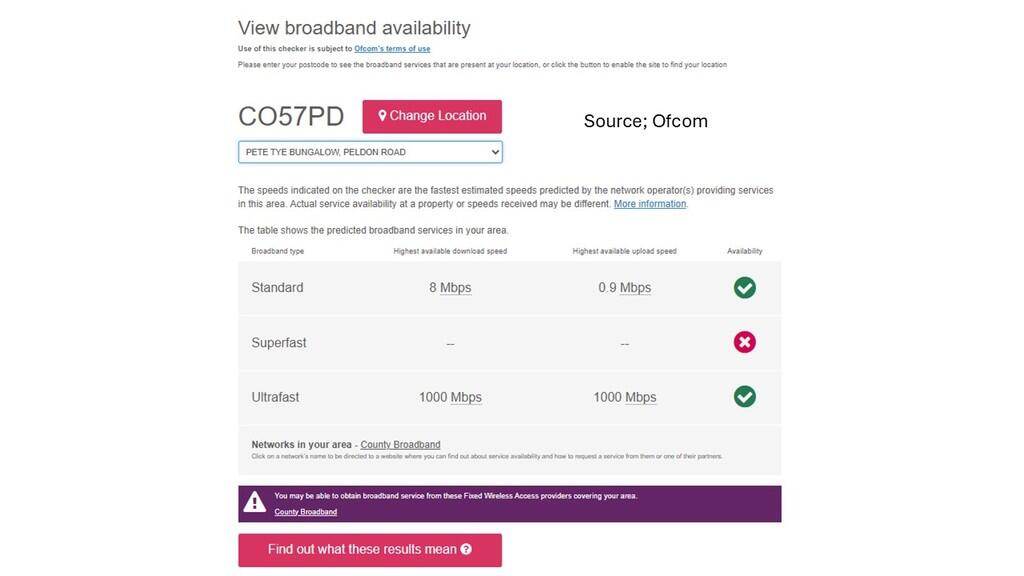Open County Broadband link in purple banner
Image resolution: width=1024 pixels, height=576 pixels.
(x=305, y=512)
